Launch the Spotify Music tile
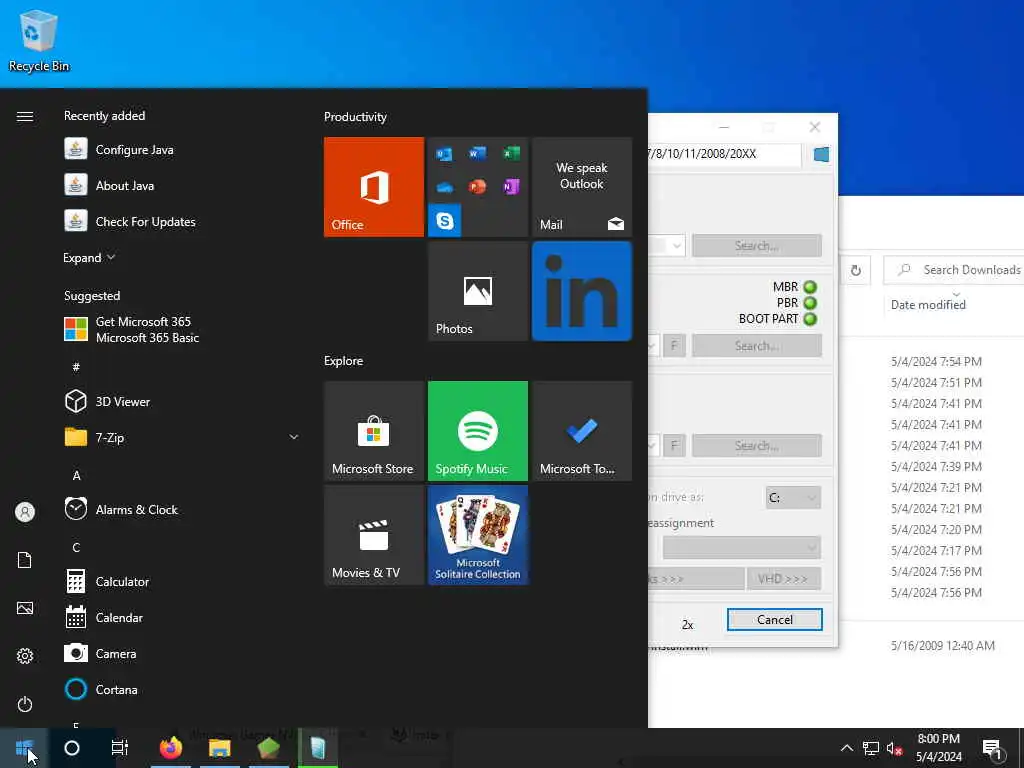1024x768 pixels. [477, 431]
